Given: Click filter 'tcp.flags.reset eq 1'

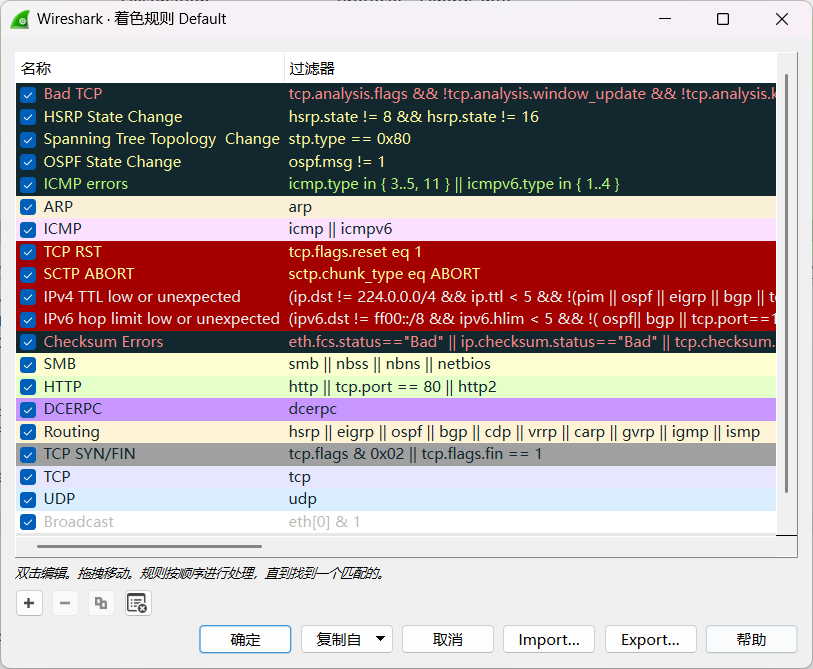Looking at the screenshot, I should (x=355, y=252).
